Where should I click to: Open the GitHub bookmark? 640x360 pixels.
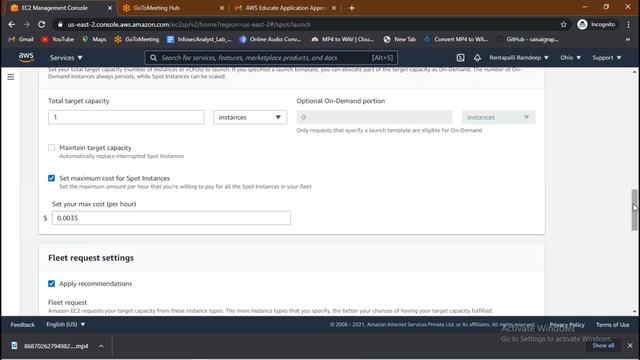[x=528, y=39]
